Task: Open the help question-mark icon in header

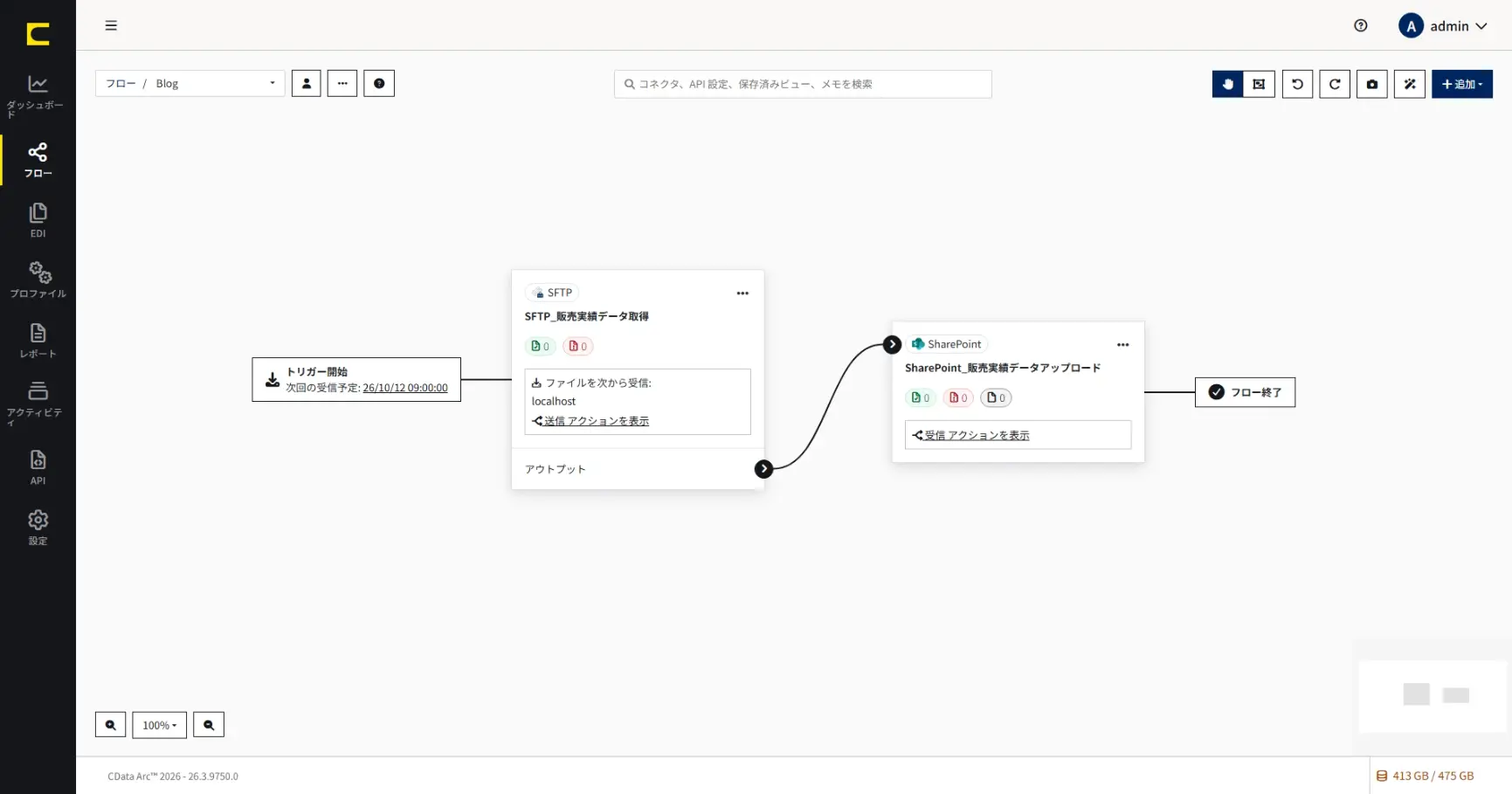Action: click(1360, 25)
